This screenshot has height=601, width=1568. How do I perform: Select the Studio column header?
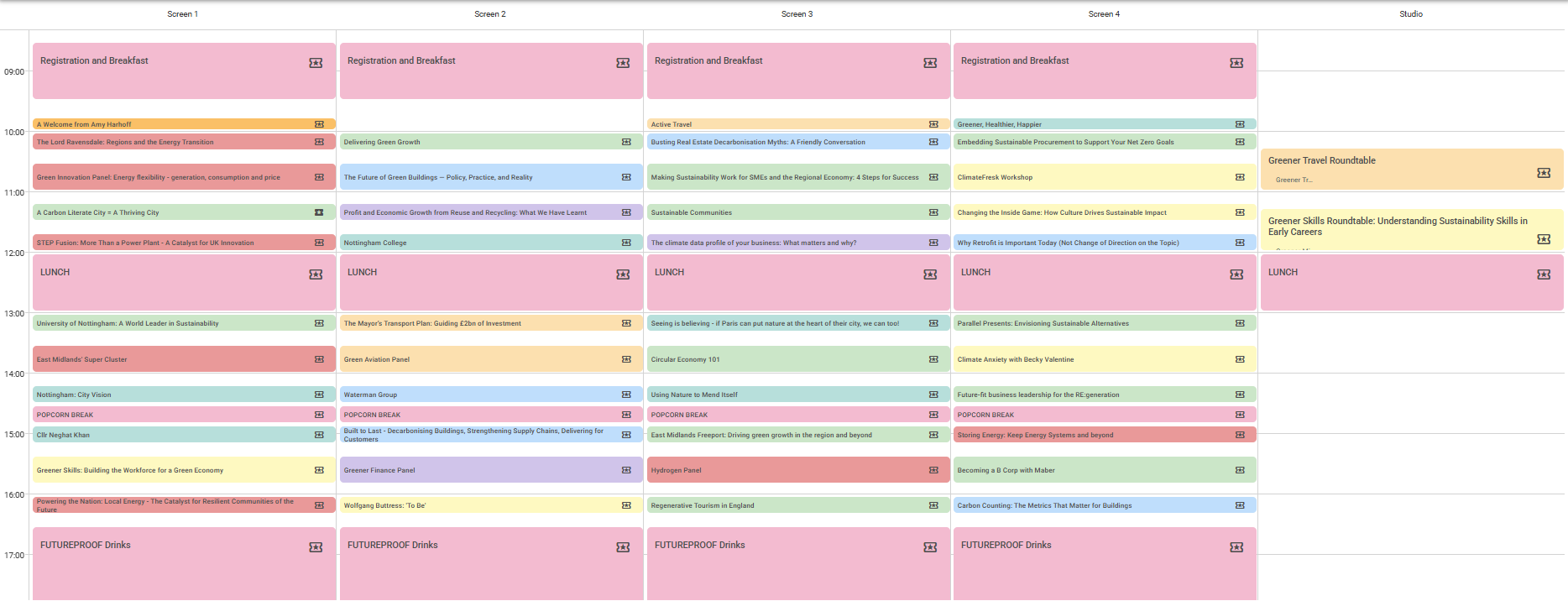click(1410, 14)
